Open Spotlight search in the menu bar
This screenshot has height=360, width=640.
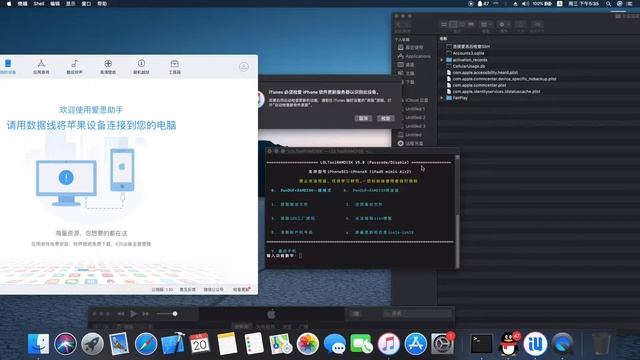pos(608,4)
